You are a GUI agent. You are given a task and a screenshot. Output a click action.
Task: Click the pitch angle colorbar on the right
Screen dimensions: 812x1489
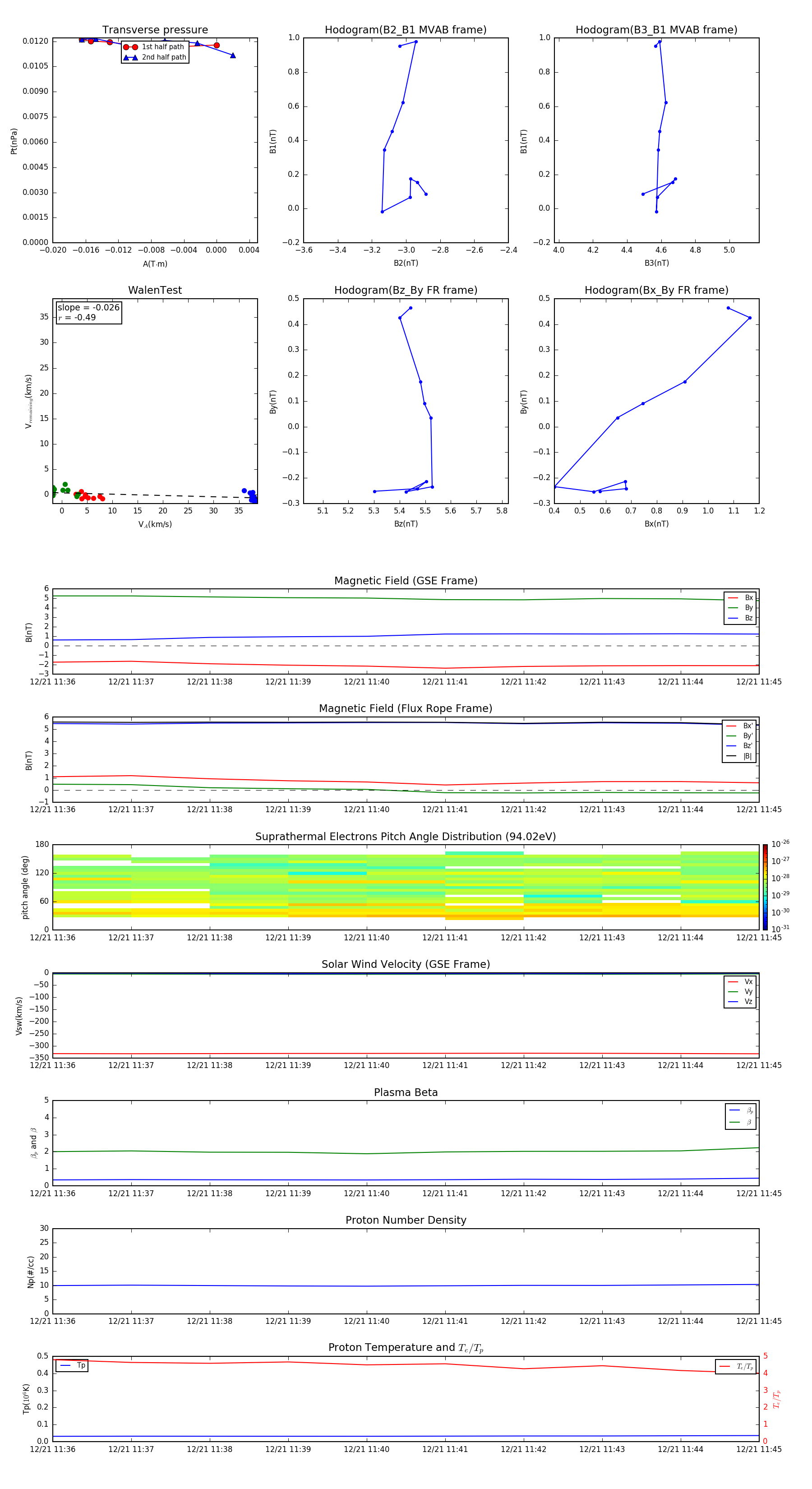click(765, 887)
